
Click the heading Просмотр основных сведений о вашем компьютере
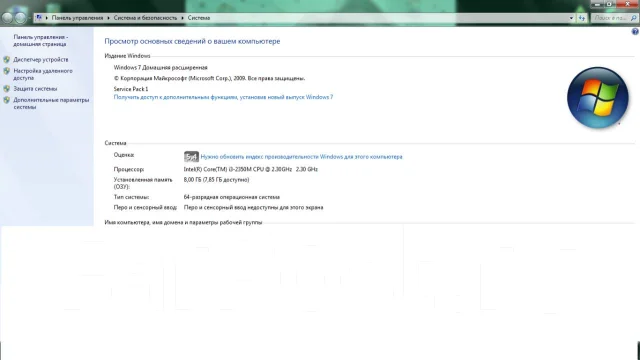tap(192, 41)
